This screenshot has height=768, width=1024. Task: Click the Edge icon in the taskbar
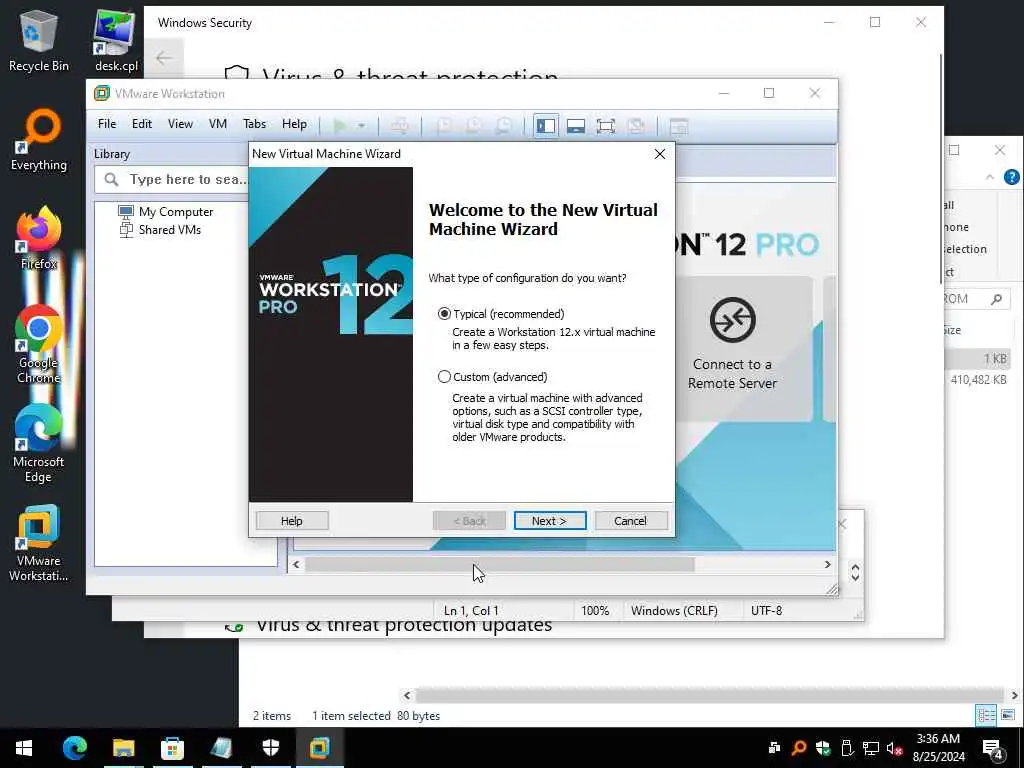(x=74, y=748)
